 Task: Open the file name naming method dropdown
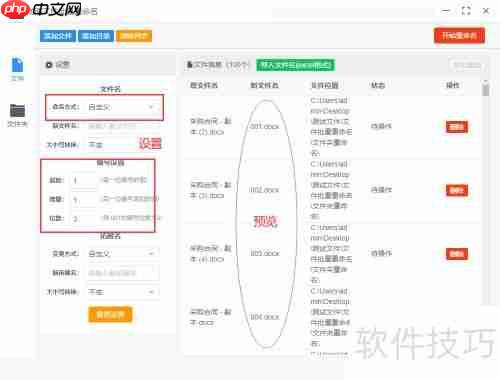click(122, 107)
